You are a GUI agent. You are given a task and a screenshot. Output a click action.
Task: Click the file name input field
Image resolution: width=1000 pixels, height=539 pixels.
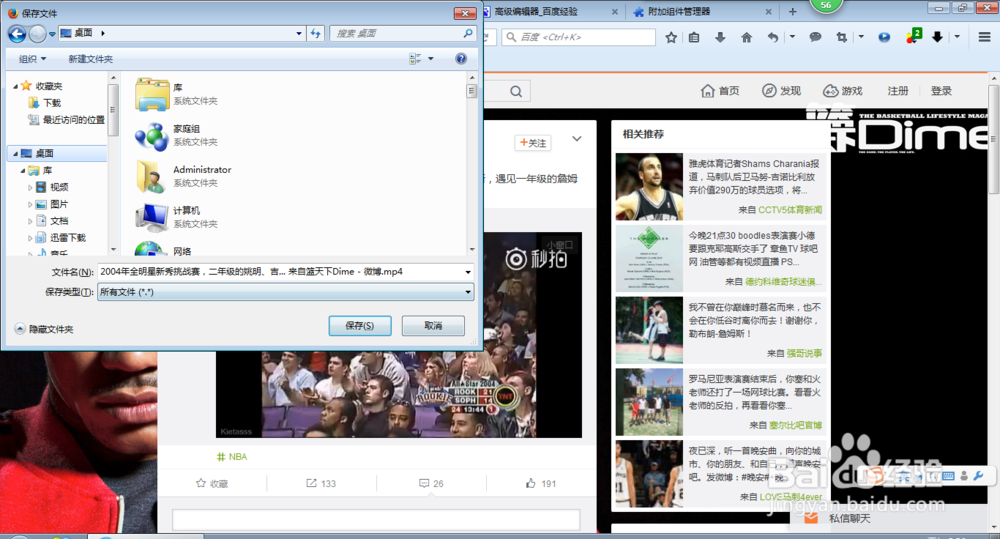click(280, 272)
